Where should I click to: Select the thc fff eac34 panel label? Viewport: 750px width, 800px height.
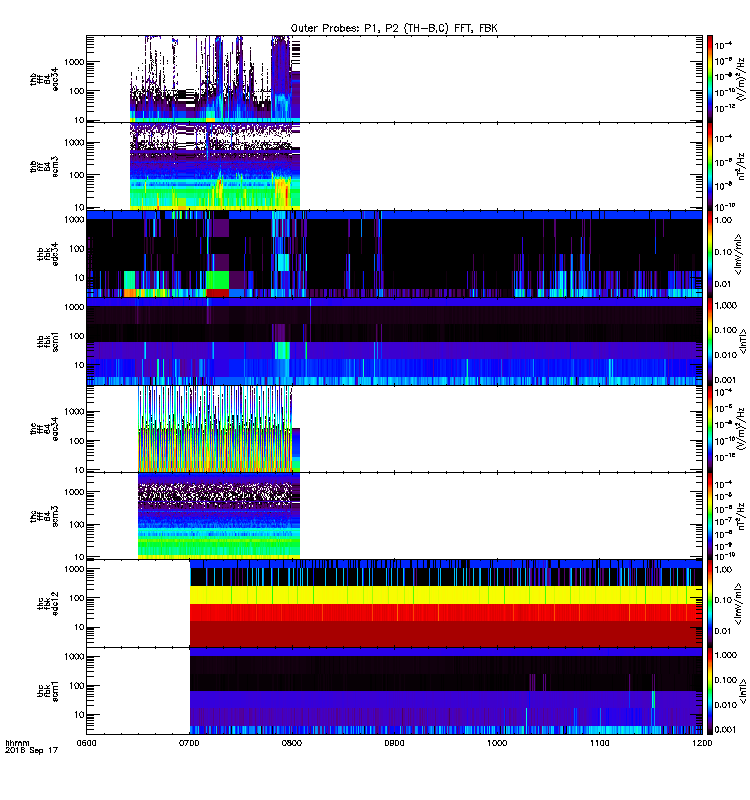[x=44, y=429]
